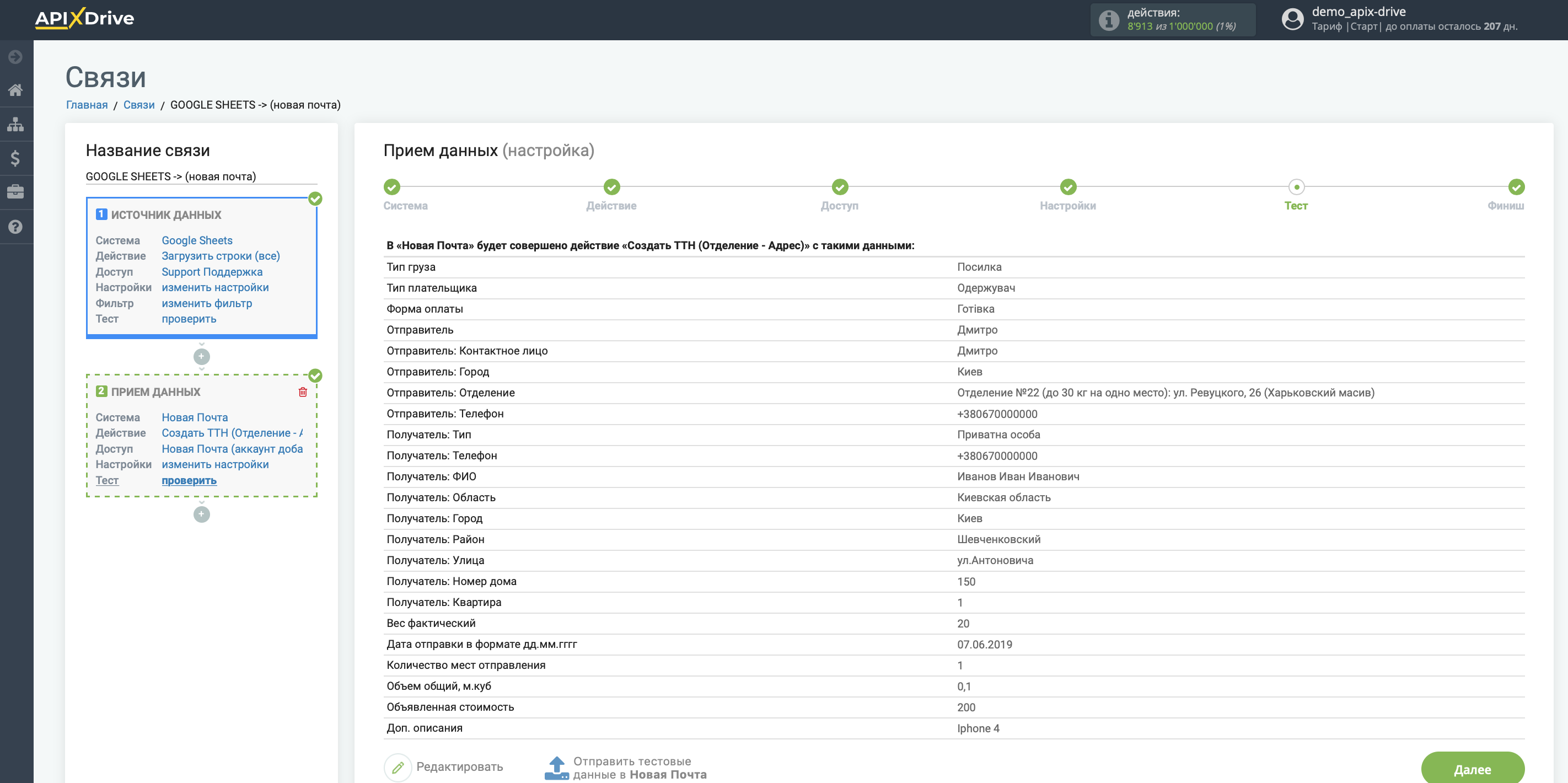Click the Одержувач payer type value
This screenshot has height=783, width=1568.
coord(986,288)
